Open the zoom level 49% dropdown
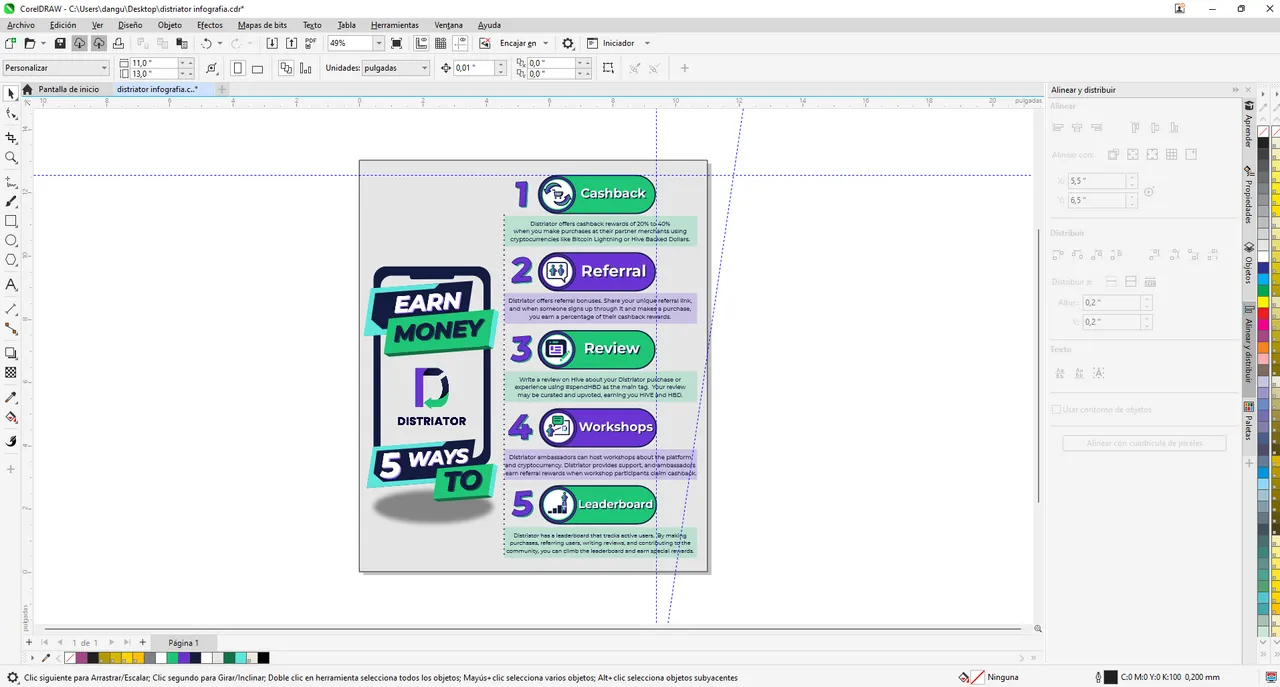 coord(379,43)
